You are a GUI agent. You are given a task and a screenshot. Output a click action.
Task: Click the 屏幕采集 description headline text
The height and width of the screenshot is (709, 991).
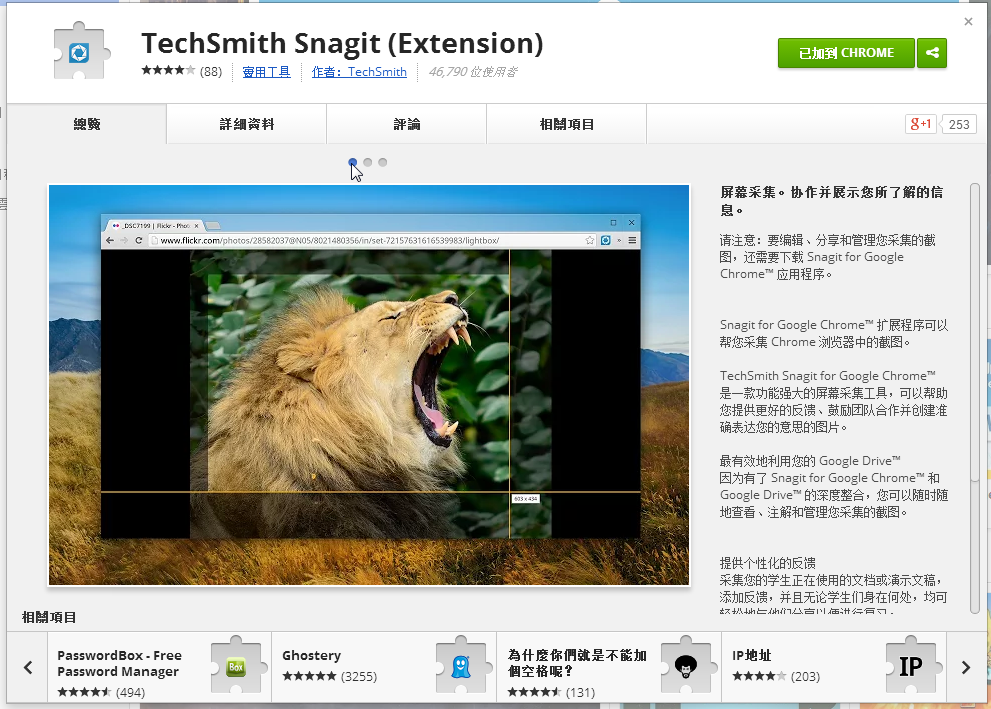point(831,201)
